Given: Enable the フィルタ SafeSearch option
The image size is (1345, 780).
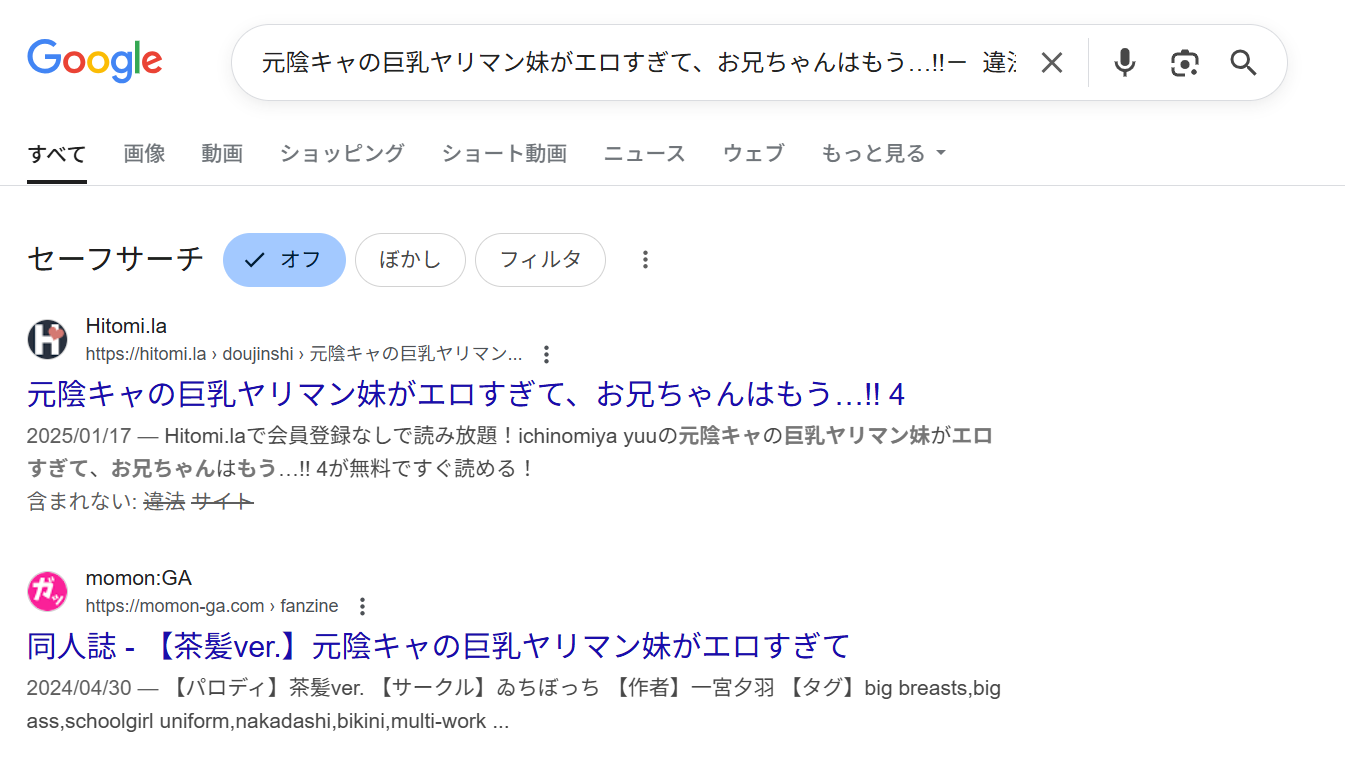Looking at the screenshot, I should pyautogui.click(x=540, y=259).
